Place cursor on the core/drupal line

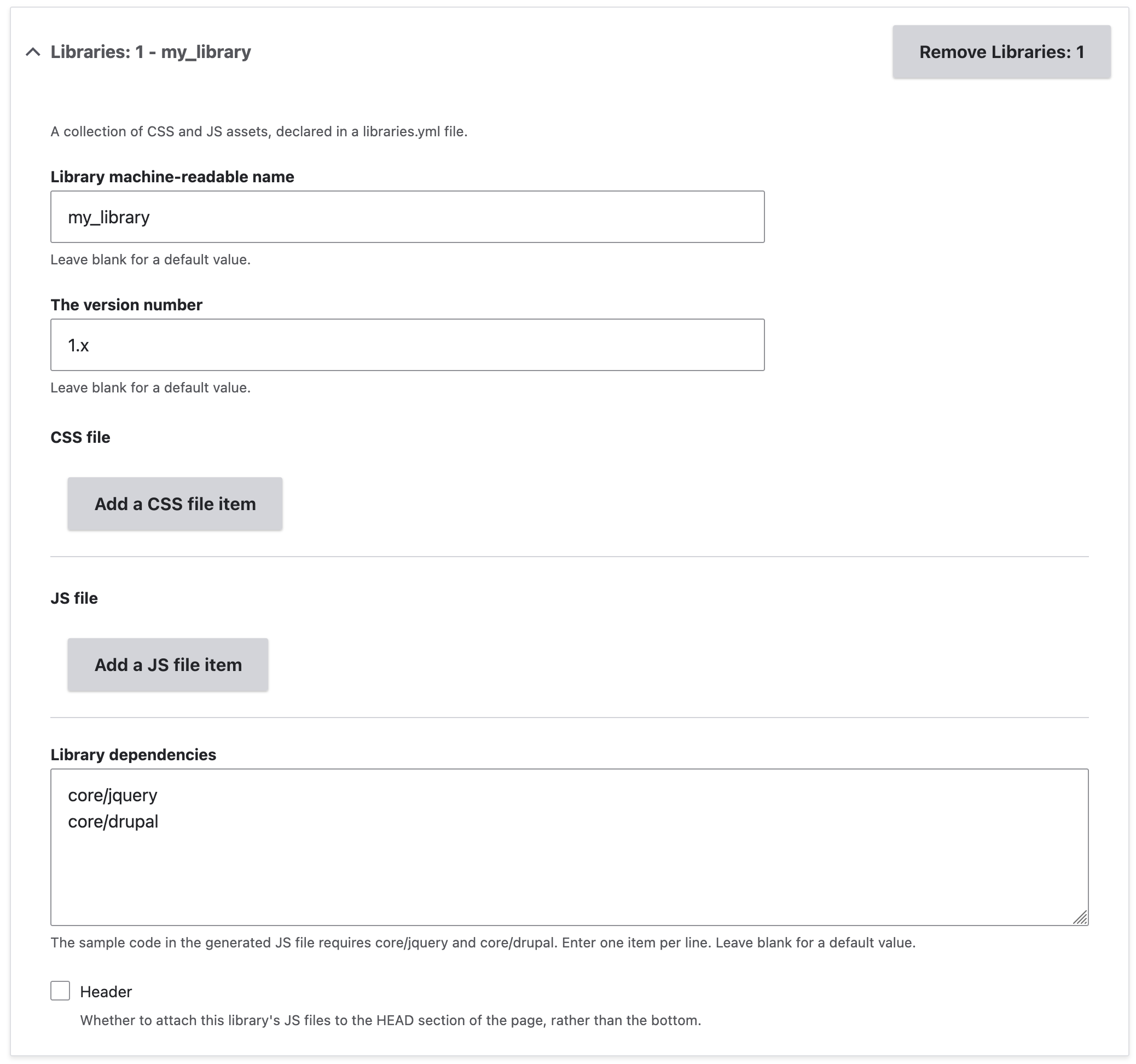tap(113, 821)
